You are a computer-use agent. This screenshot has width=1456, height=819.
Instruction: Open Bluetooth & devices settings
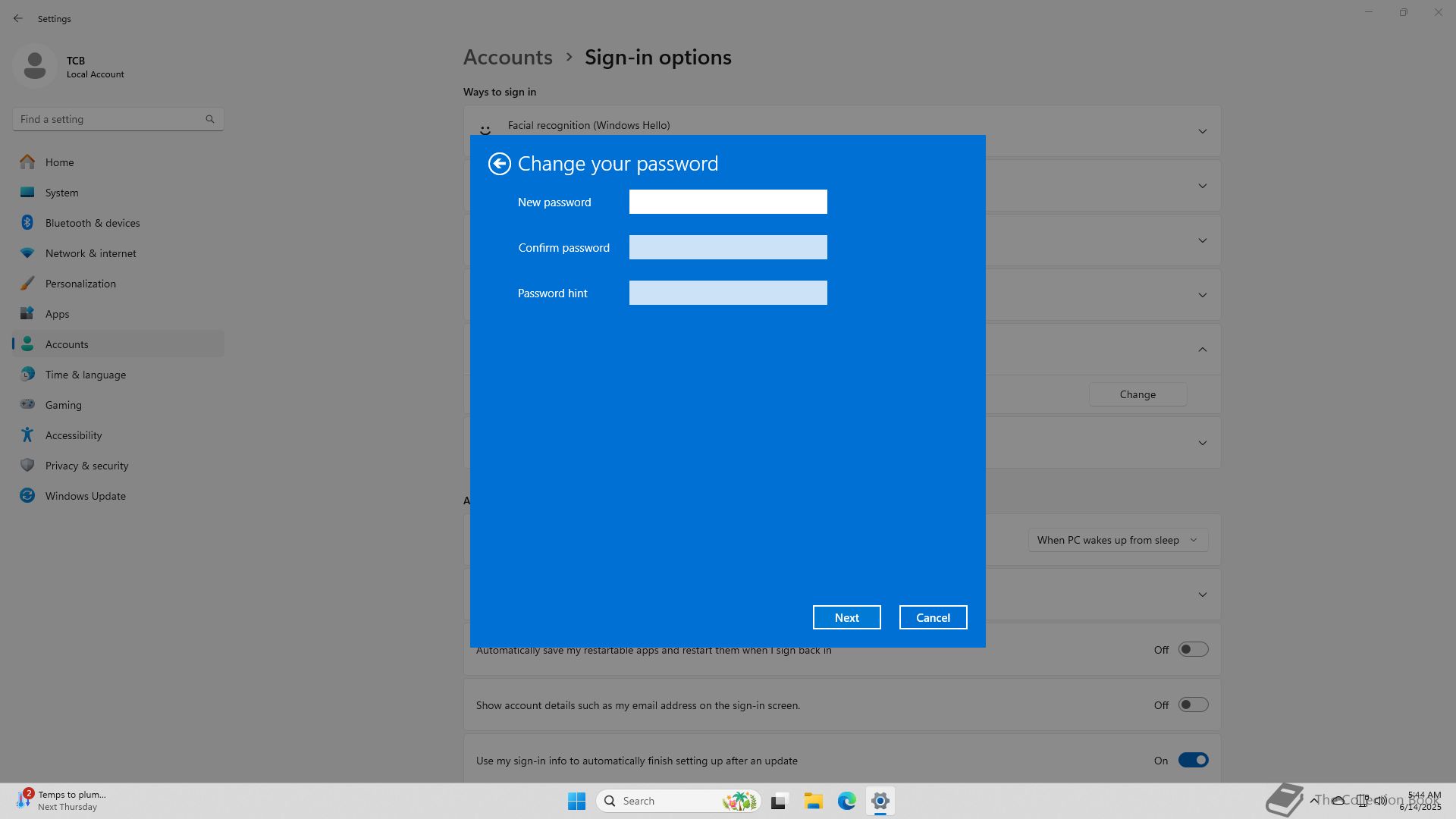[x=92, y=223]
